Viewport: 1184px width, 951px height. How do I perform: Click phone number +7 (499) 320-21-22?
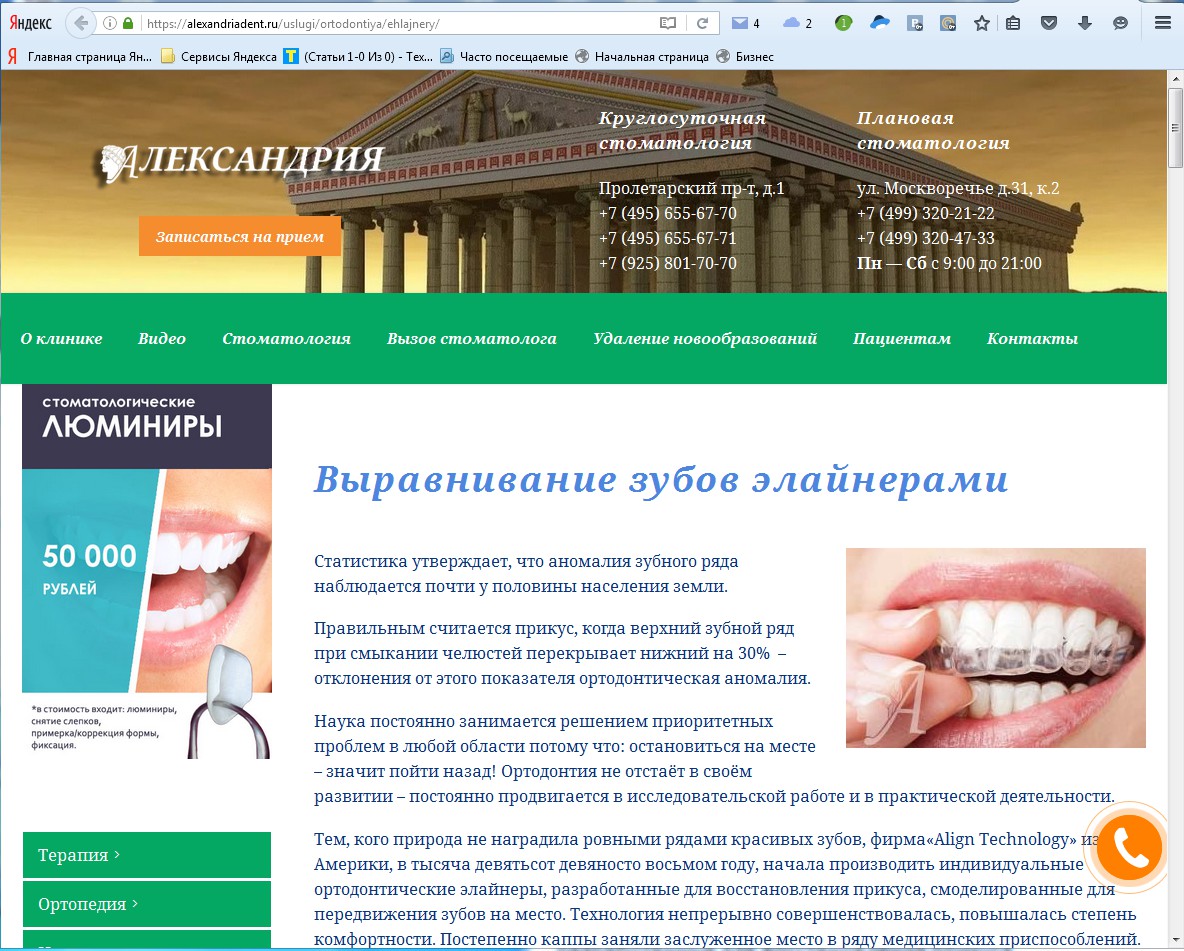pyautogui.click(x=925, y=213)
